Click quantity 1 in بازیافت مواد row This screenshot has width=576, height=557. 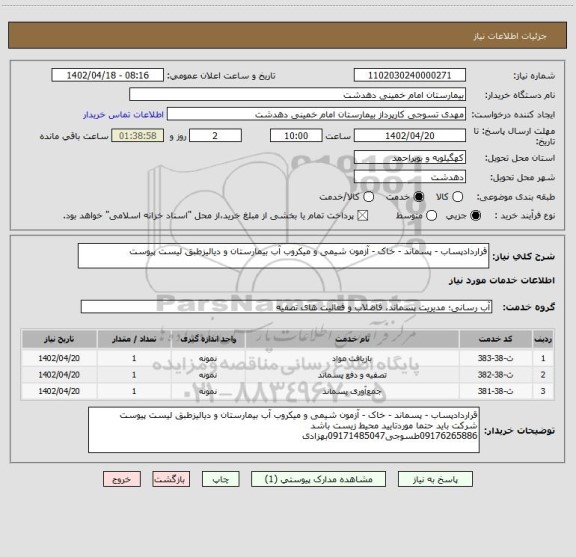coord(134,358)
